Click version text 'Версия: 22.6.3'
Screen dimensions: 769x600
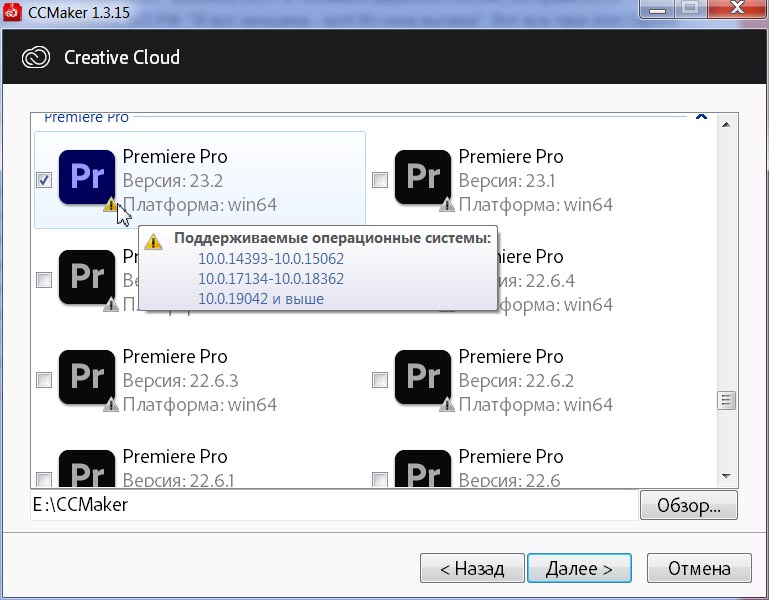(x=180, y=381)
